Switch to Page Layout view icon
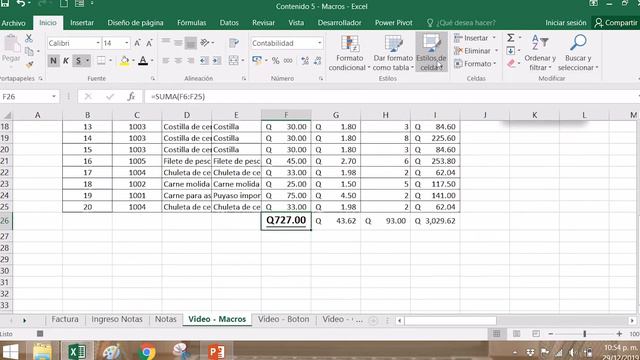The width and height of the screenshot is (640, 360). tap(516, 334)
